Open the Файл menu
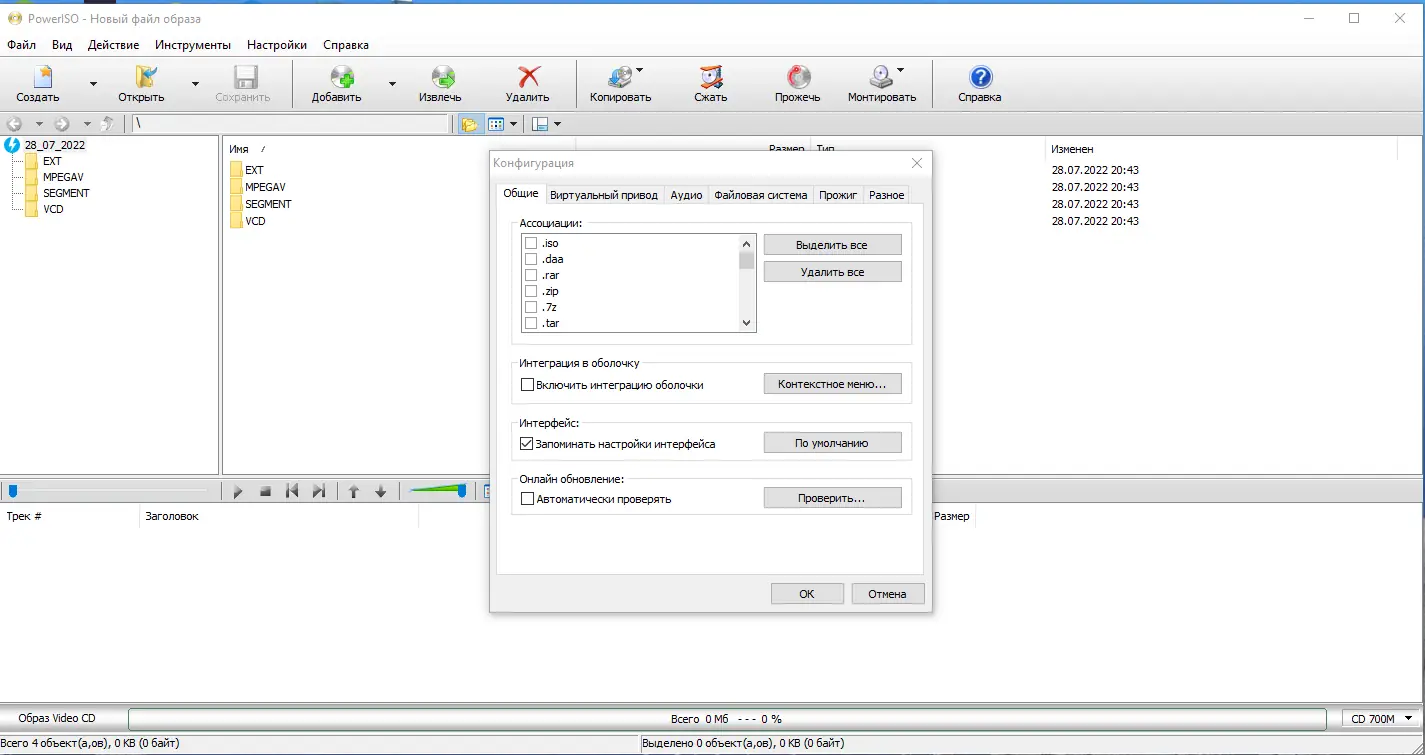Viewport: 1425px width, 755px height. point(21,45)
